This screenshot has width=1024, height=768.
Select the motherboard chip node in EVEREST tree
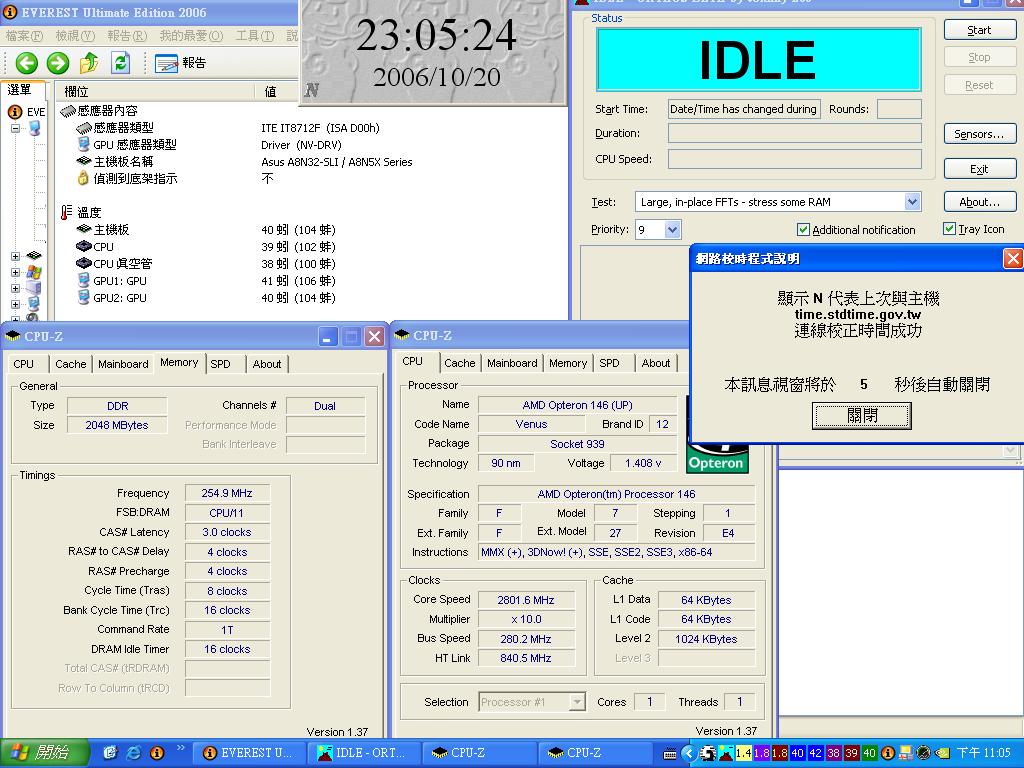pyautogui.click(x=34, y=255)
